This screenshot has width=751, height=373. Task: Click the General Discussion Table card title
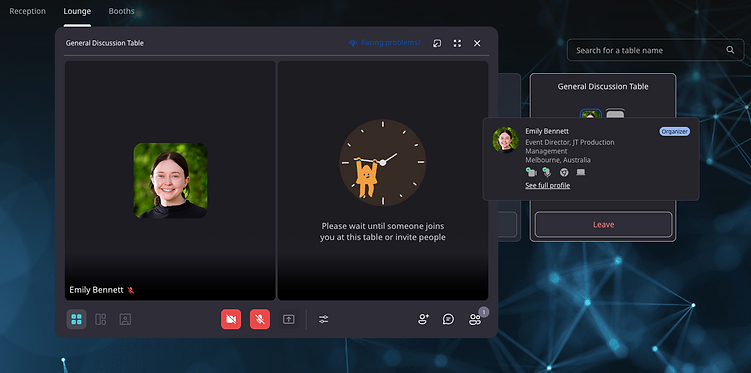603,87
